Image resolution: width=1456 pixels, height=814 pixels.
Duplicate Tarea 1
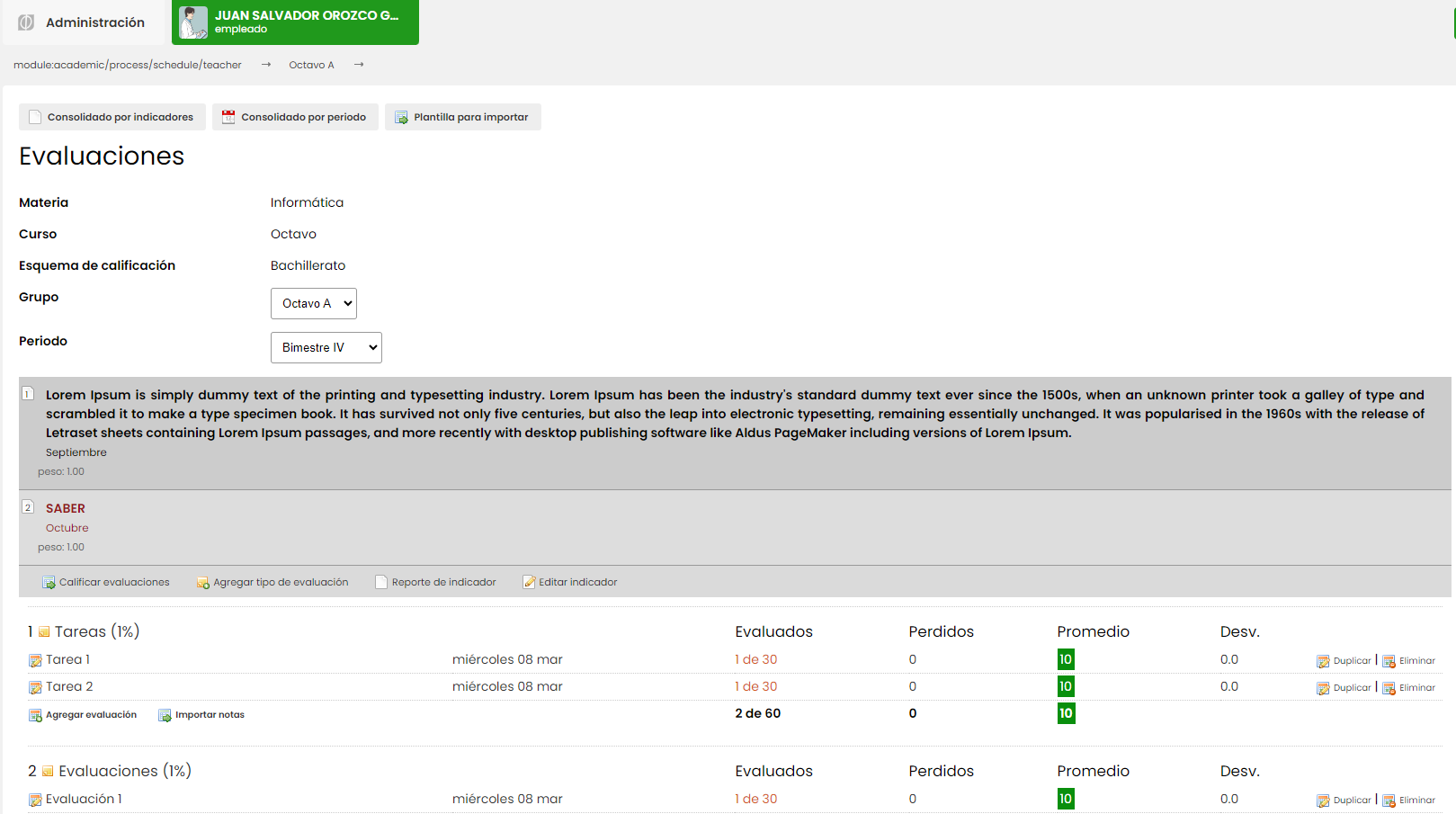pos(1352,660)
